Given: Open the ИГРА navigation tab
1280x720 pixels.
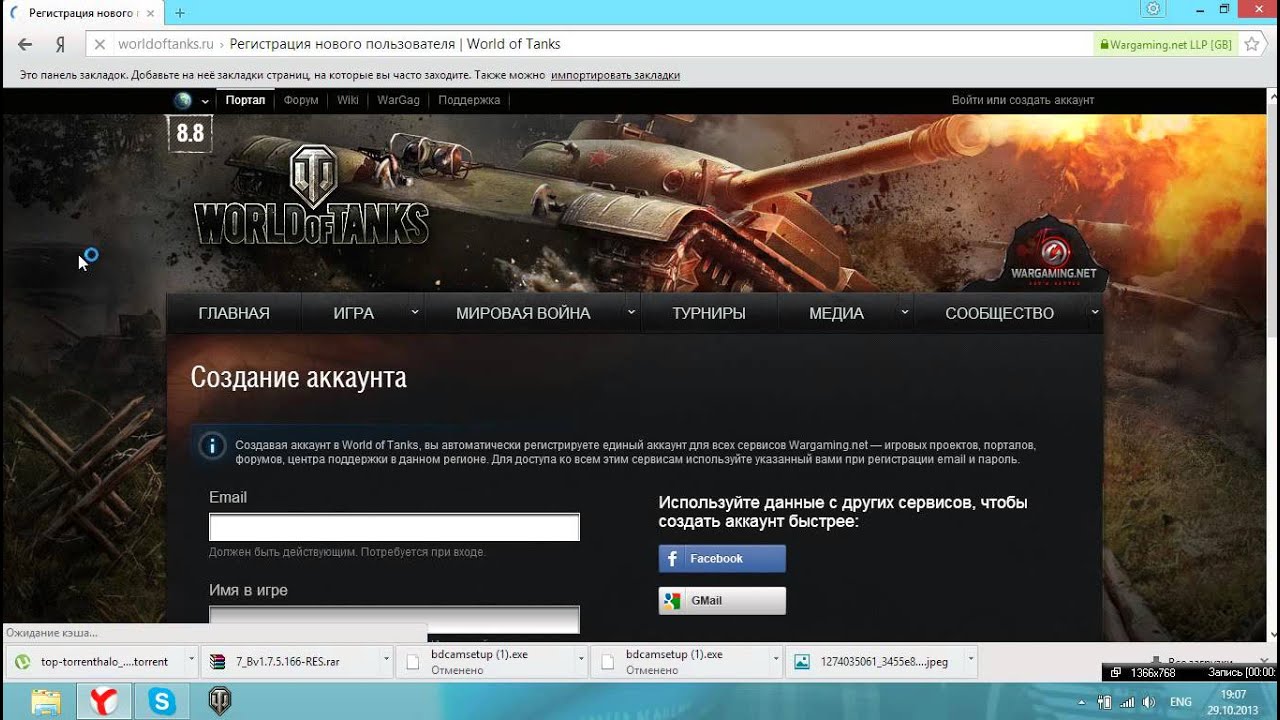Looking at the screenshot, I should tap(353, 313).
